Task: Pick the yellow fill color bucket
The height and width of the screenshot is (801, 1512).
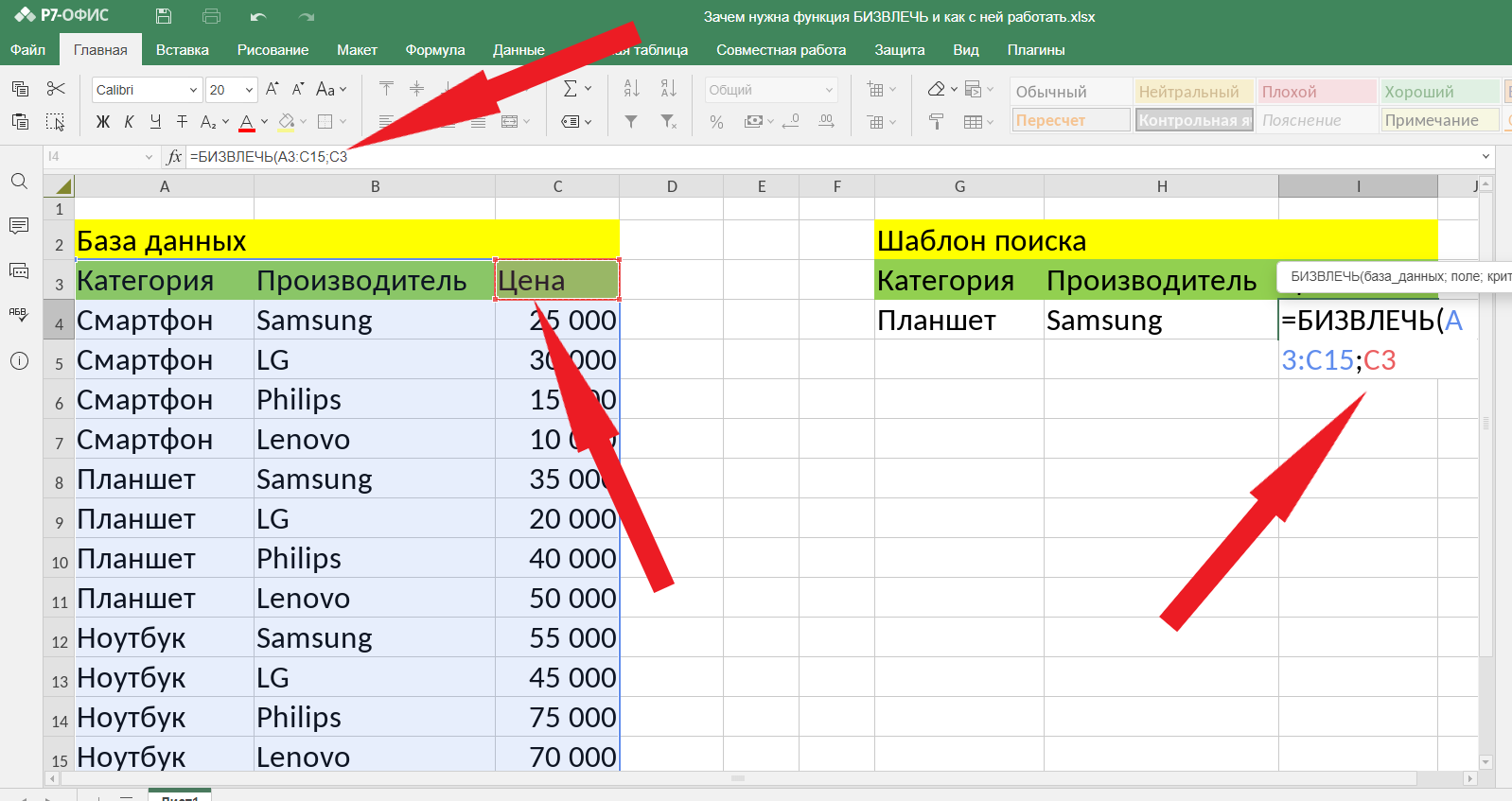Action: coord(287,121)
